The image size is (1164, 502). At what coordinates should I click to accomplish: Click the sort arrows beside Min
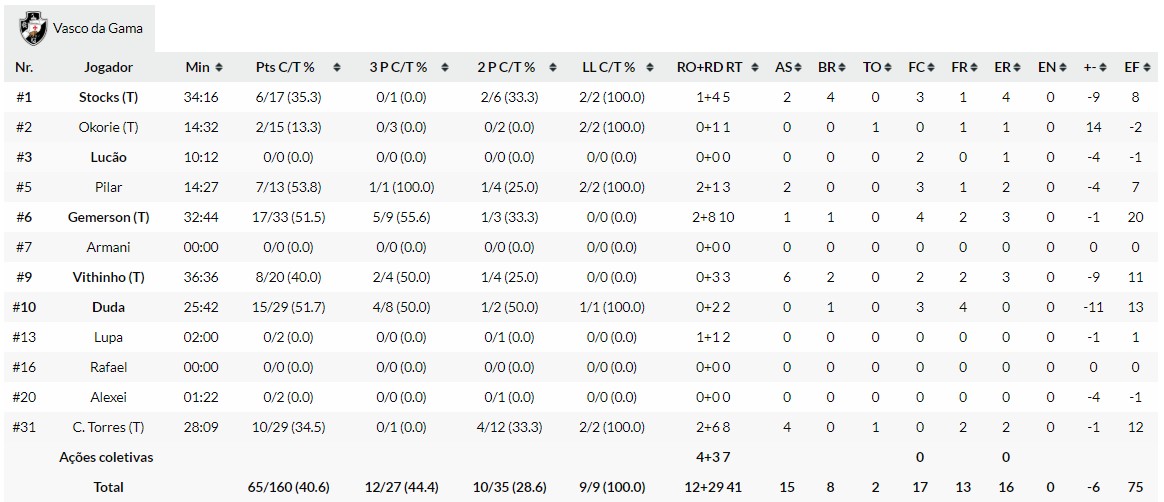coord(219,68)
